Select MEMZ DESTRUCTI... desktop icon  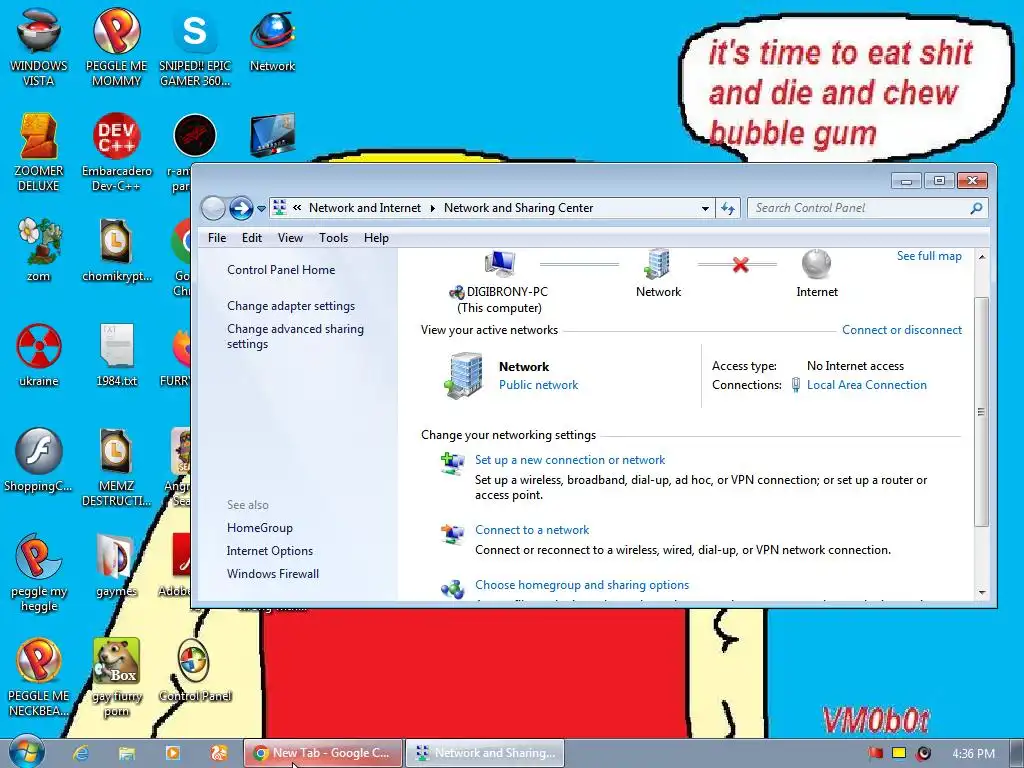(116, 467)
